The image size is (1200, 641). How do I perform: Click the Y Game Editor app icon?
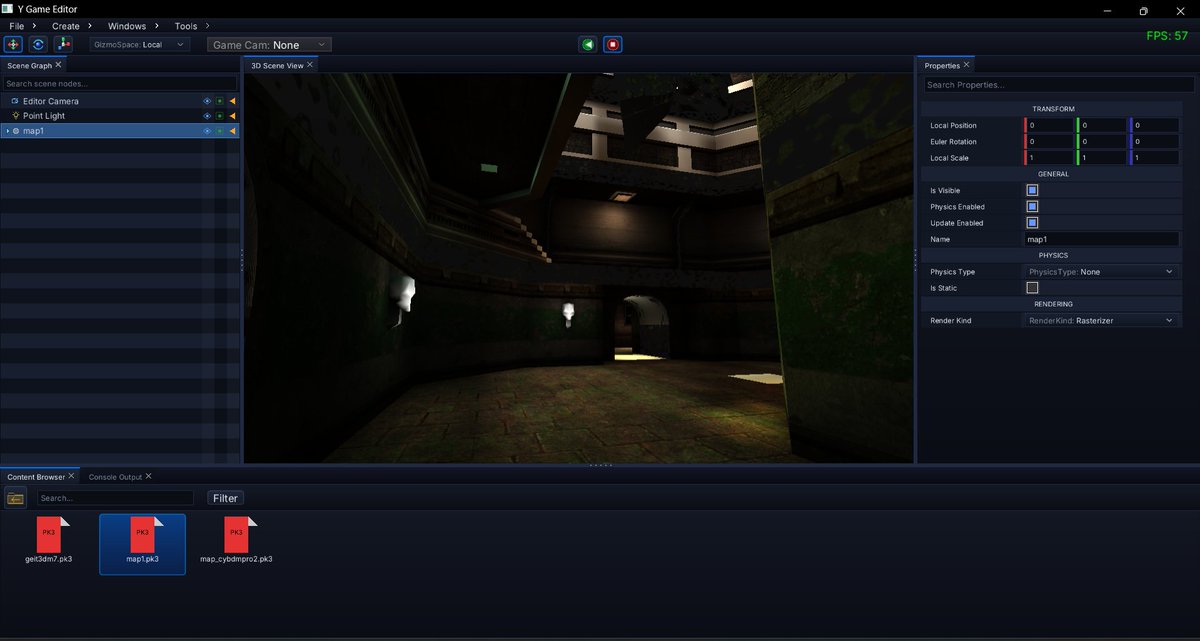pyautogui.click(x=9, y=9)
